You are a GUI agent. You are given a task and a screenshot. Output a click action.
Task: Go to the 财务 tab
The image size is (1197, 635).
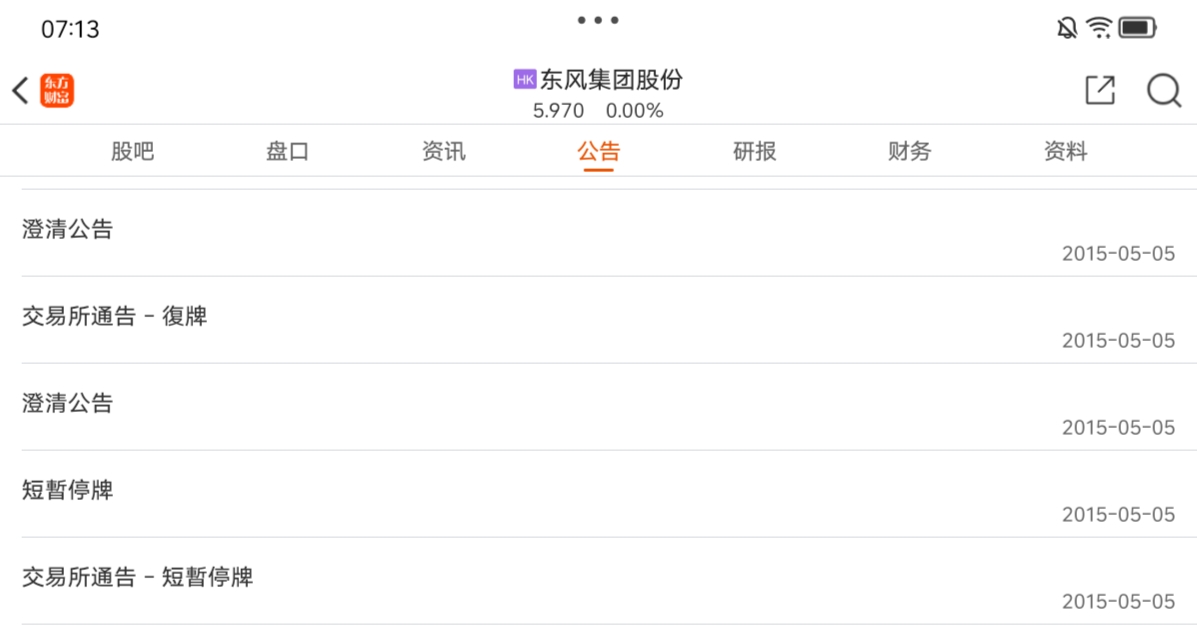click(x=909, y=151)
